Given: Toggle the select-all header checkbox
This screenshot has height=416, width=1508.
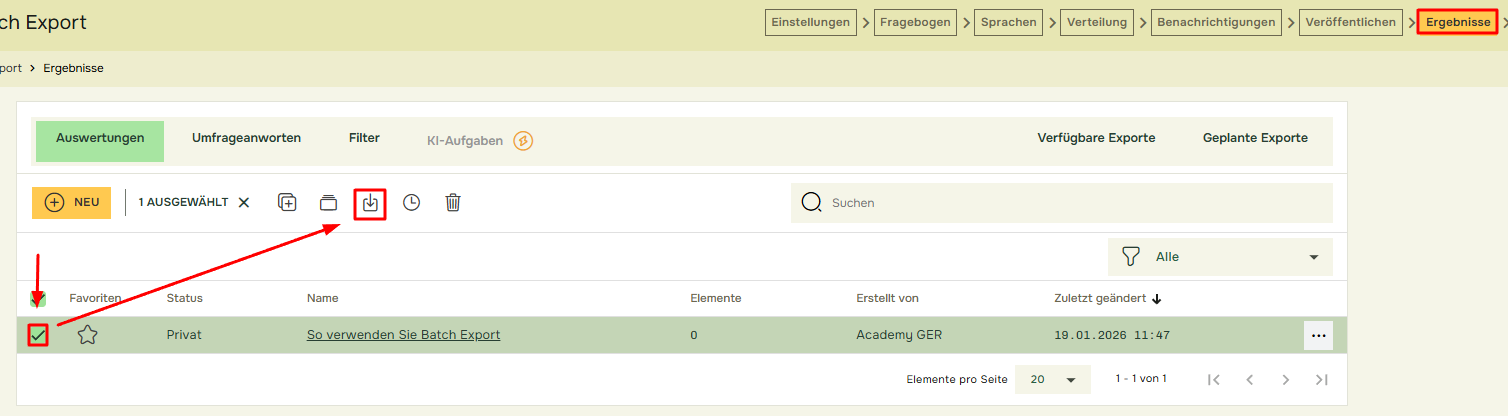Looking at the screenshot, I should click(x=38, y=299).
